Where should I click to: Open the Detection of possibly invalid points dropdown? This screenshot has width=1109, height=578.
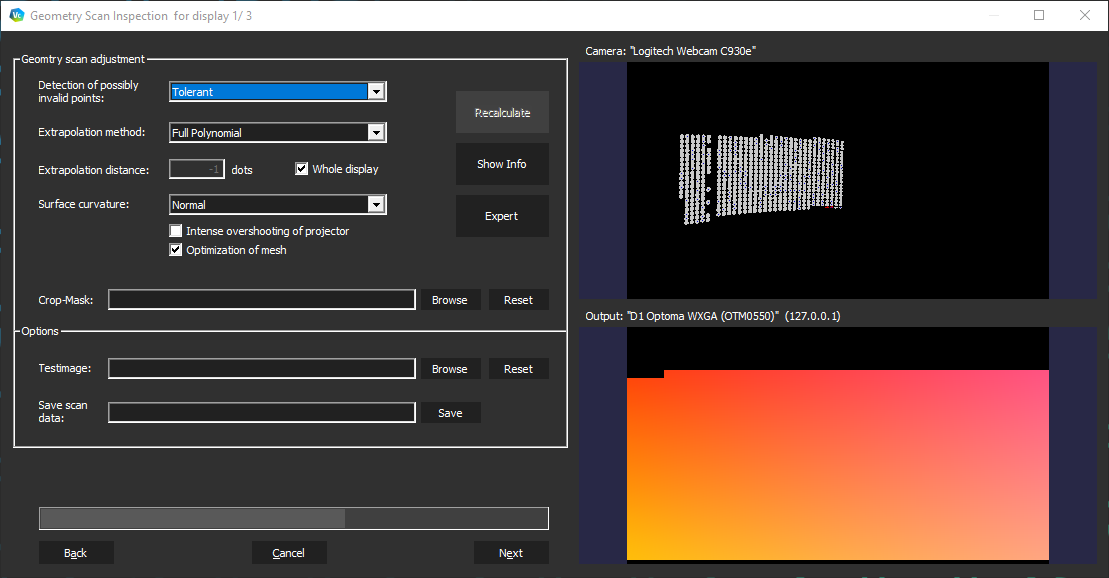(377, 91)
